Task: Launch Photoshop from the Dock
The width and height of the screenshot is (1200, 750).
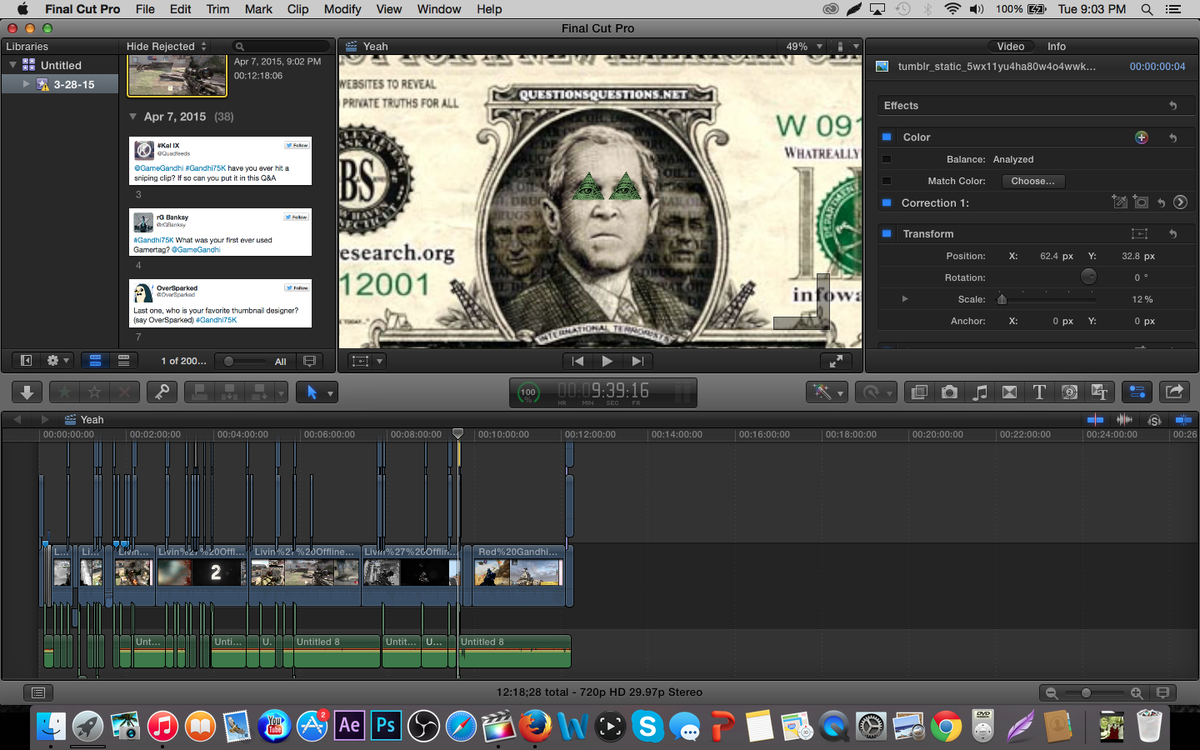Action: (387, 725)
